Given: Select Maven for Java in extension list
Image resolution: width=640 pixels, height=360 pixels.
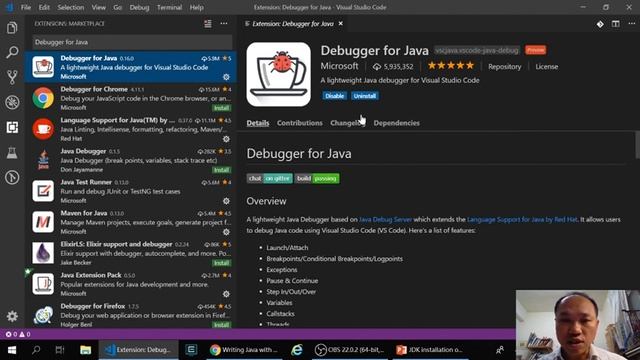Looking at the screenshot, I should point(131,222).
